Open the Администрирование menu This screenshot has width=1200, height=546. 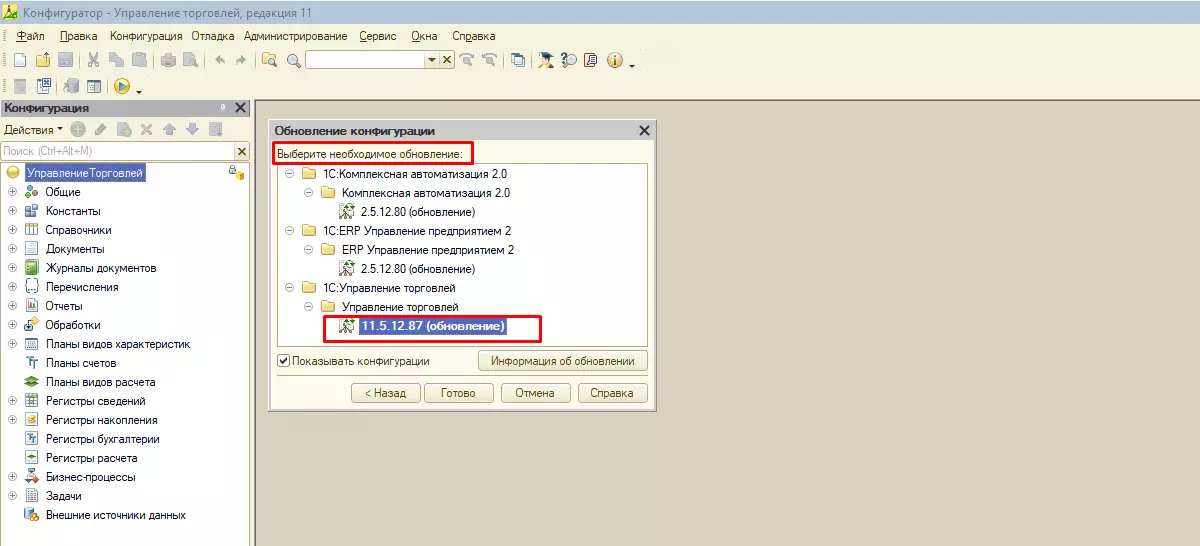[x=295, y=36]
